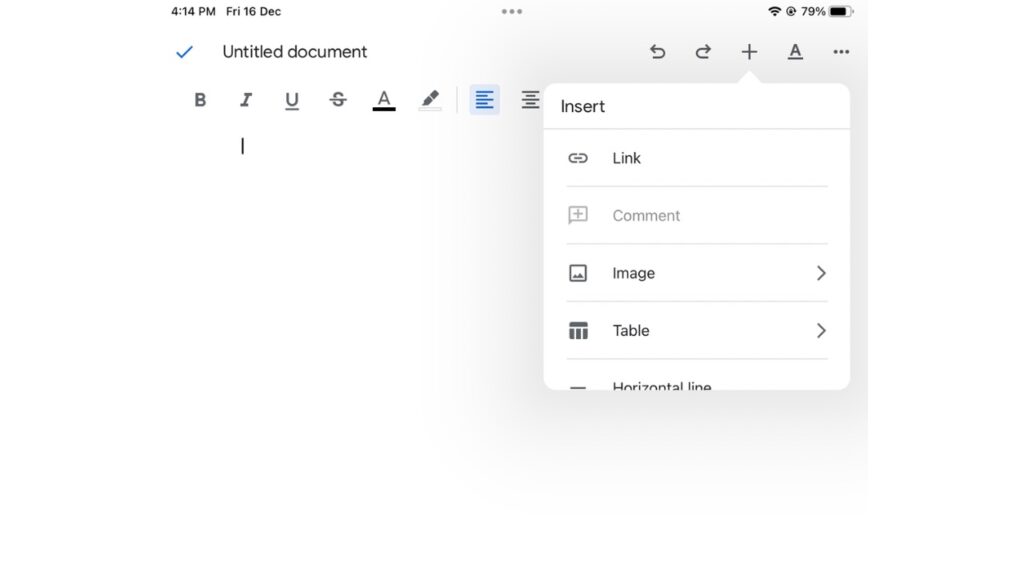Viewport: 1024px width, 576px height.
Task: Open the text format 'A' icon
Action: (795, 52)
